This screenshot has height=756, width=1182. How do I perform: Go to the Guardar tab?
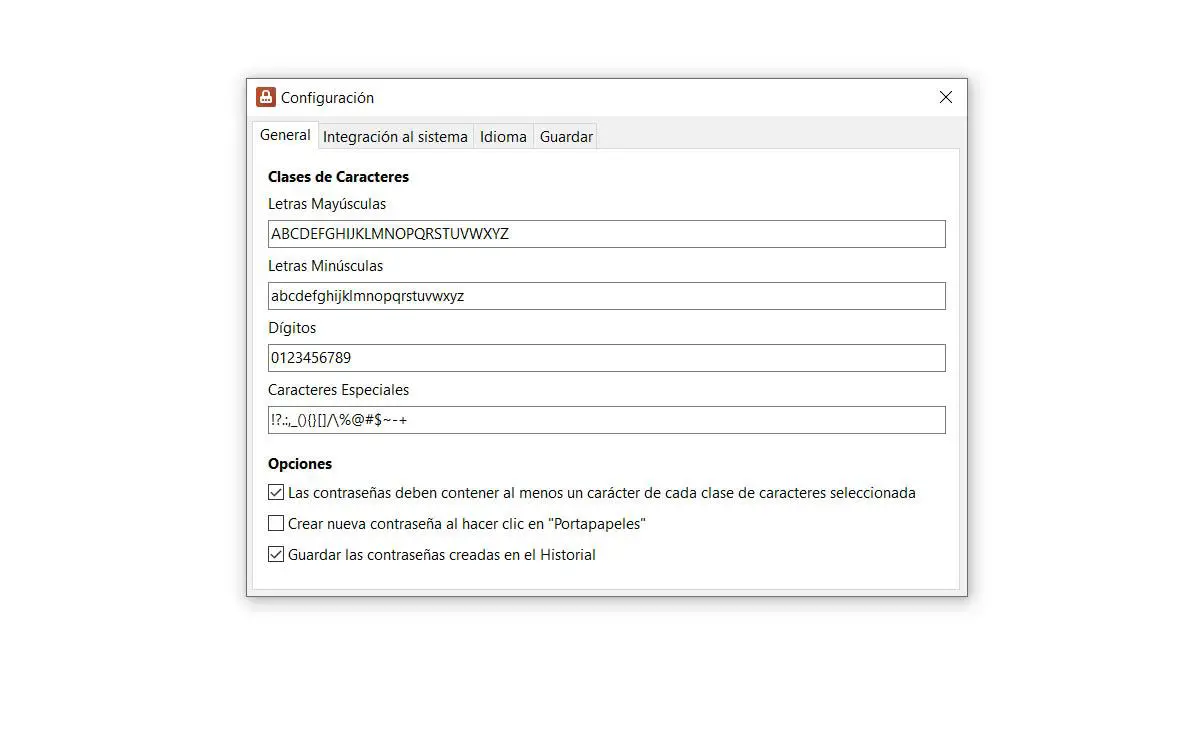coord(566,137)
